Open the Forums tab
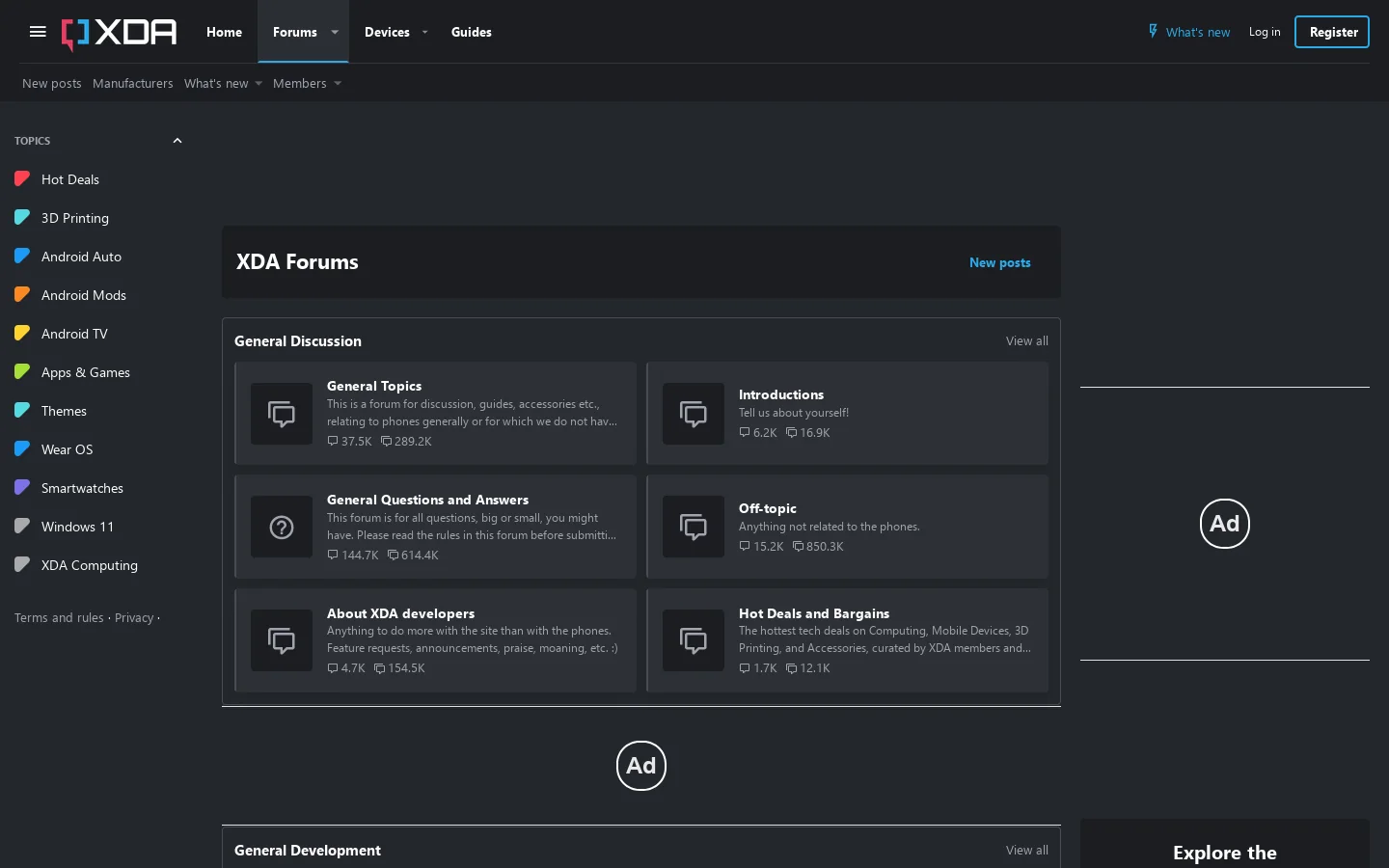The image size is (1389, 868). (295, 32)
